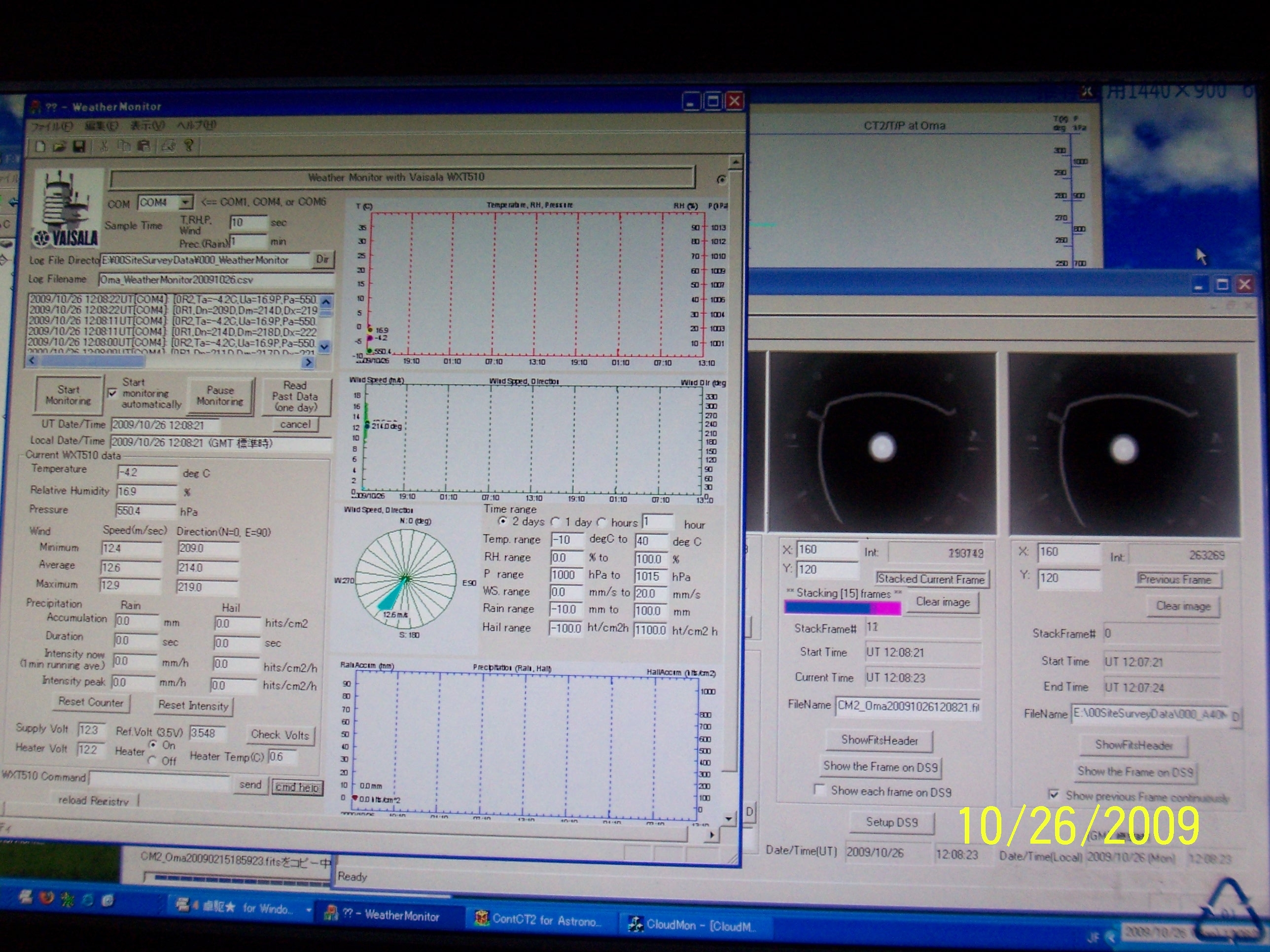
Task: Click the Save floppy disk icon
Action: 79,146
